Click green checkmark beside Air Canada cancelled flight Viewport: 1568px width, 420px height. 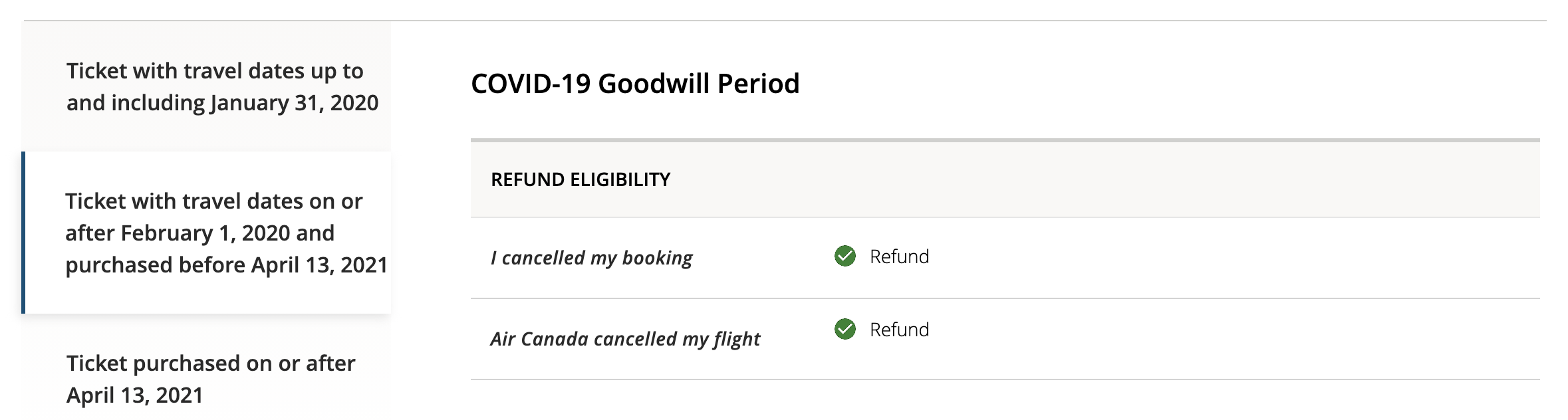[845, 329]
